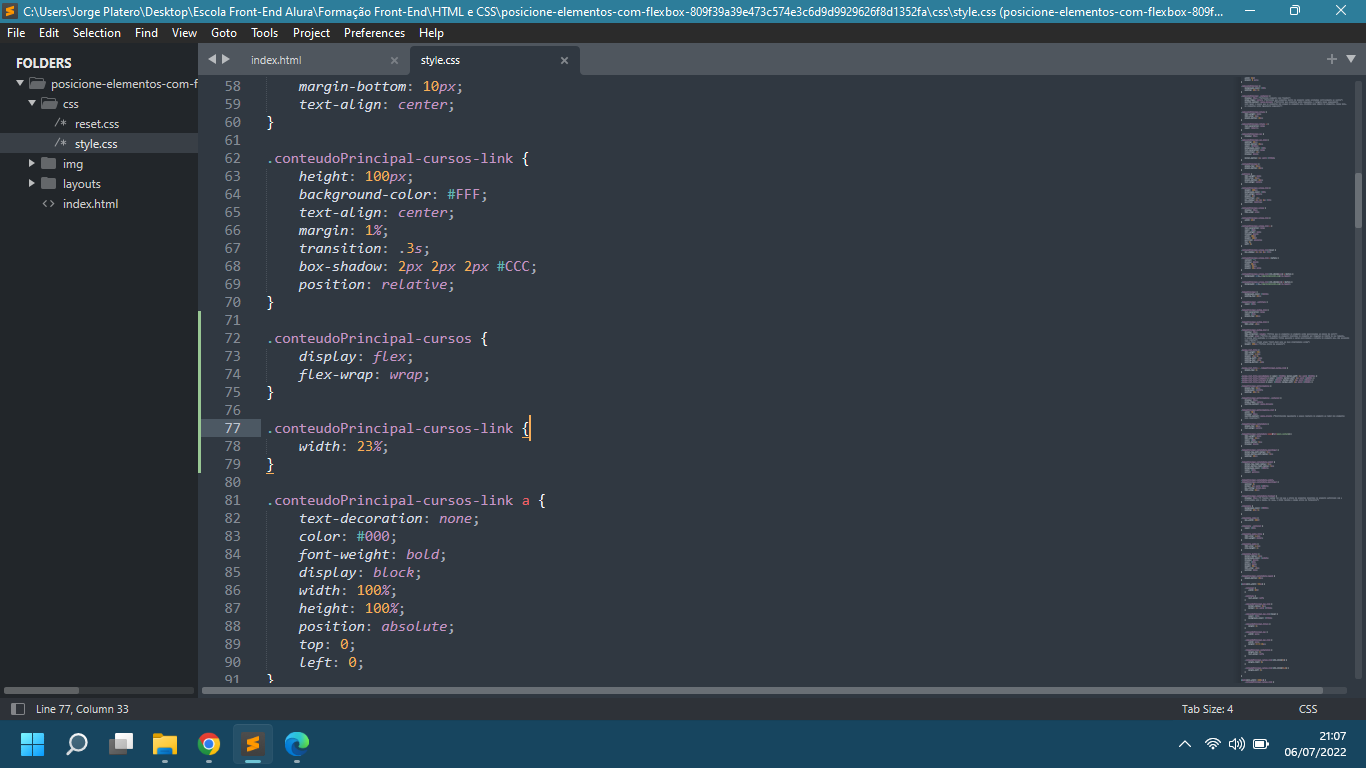Click the index.html file type icon
The image size is (1366, 768).
(48, 204)
